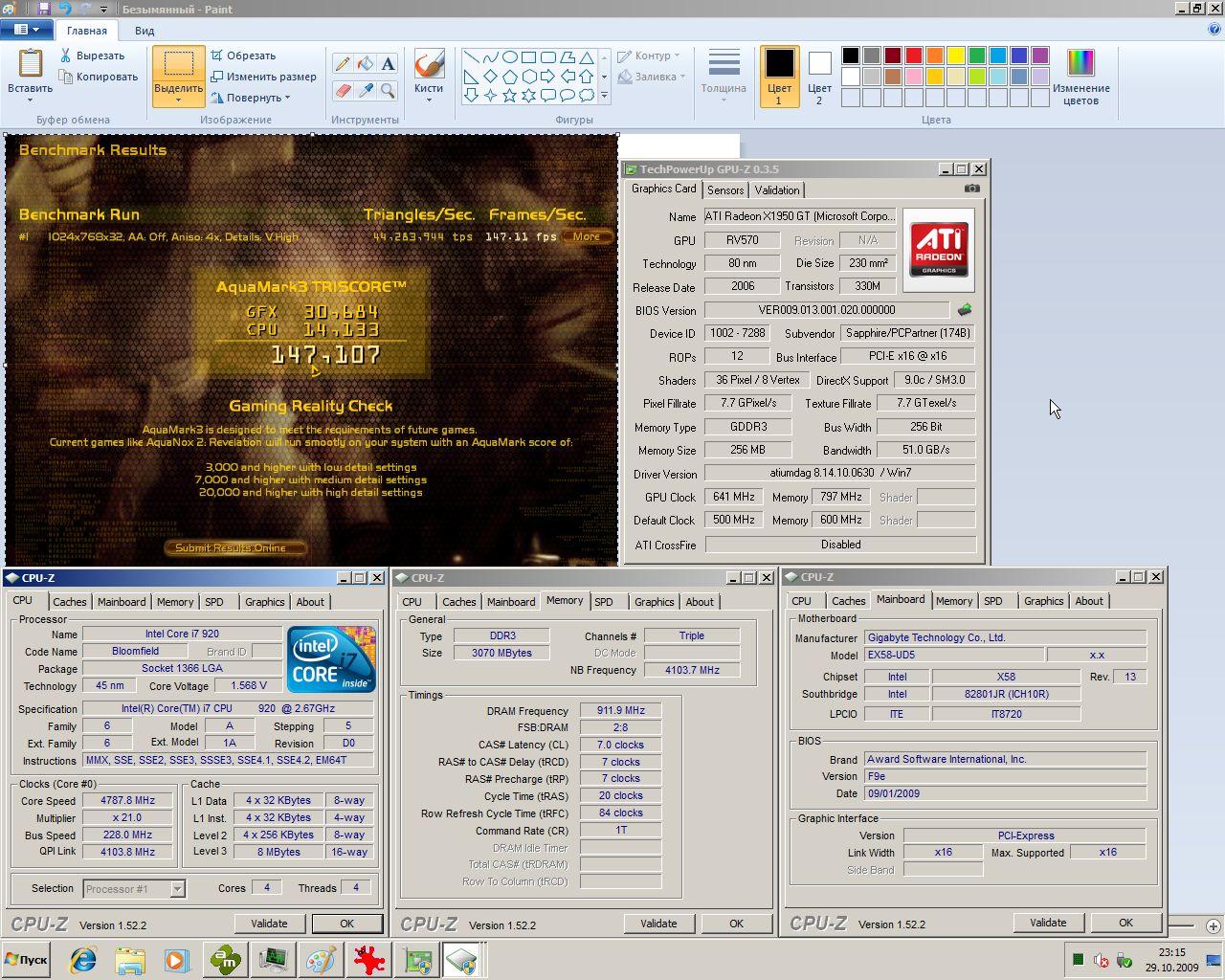Open the Validation tab in GPU-Z
This screenshot has width=1225, height=980.
point(777,189)
